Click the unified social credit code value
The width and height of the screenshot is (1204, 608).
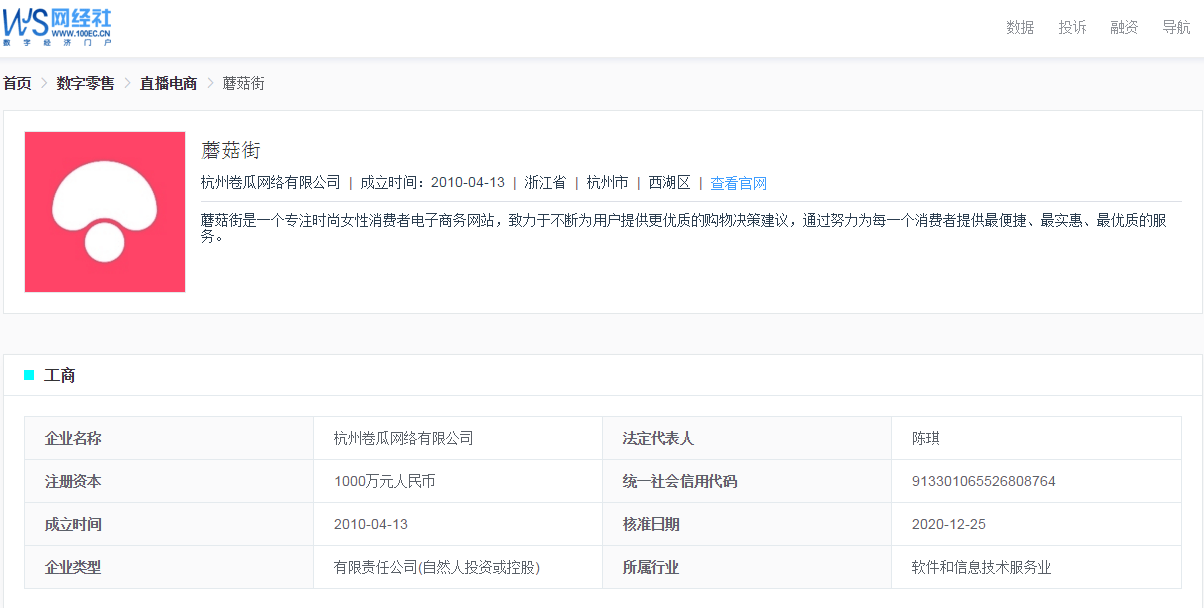pos(983,481)
